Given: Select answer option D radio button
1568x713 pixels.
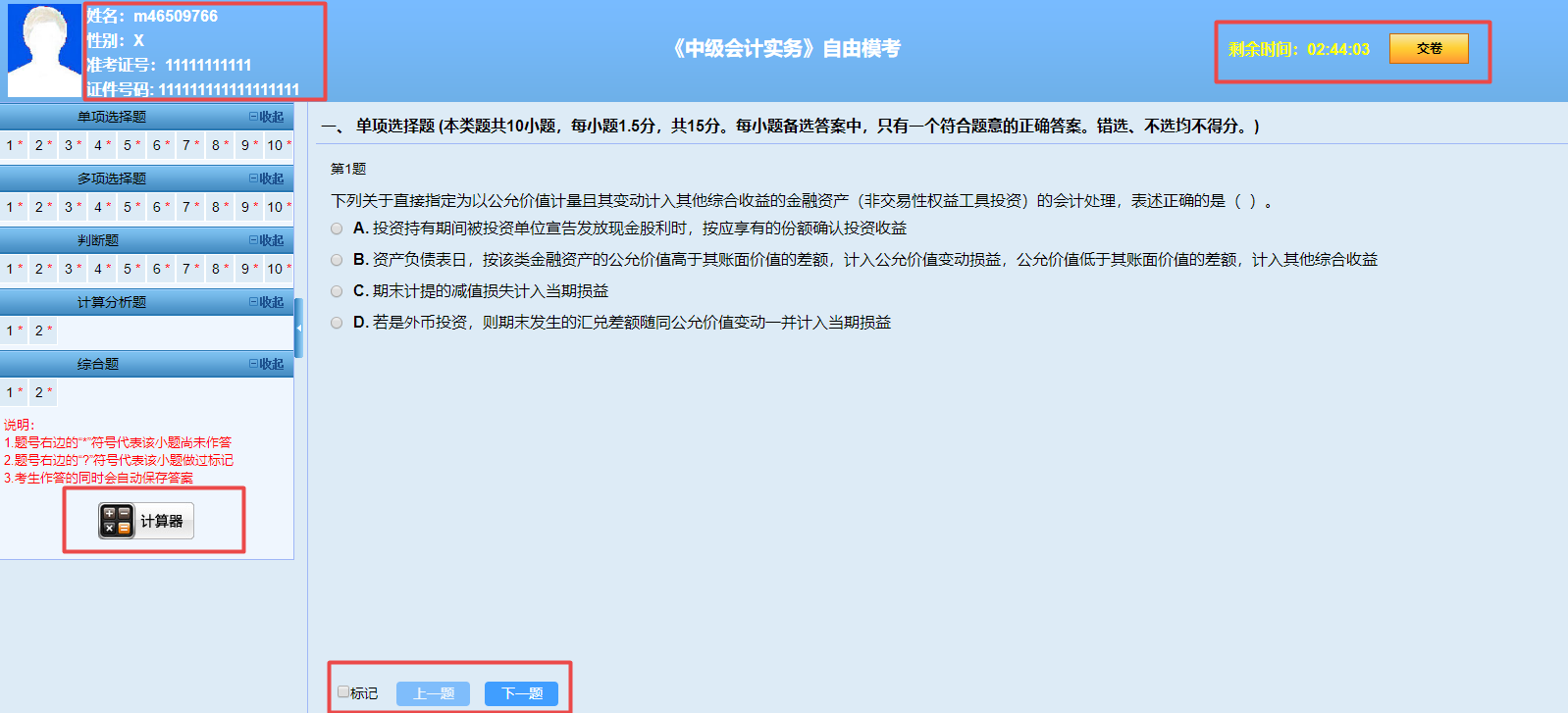Looking at the screenshot, I should pyautogui.click(x=337, y=323).
